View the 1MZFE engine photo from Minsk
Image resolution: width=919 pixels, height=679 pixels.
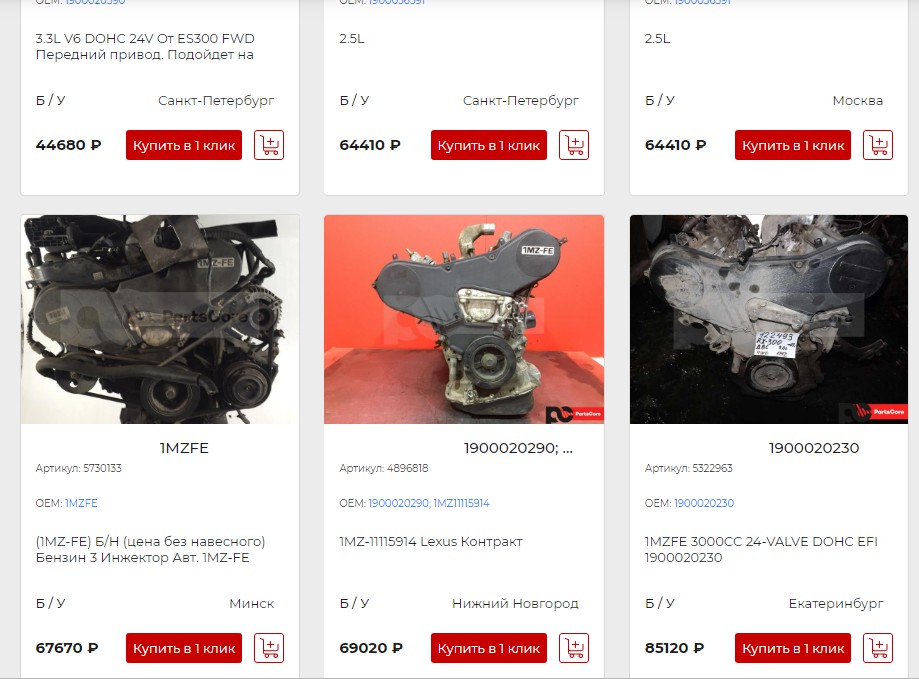(160, 319)
